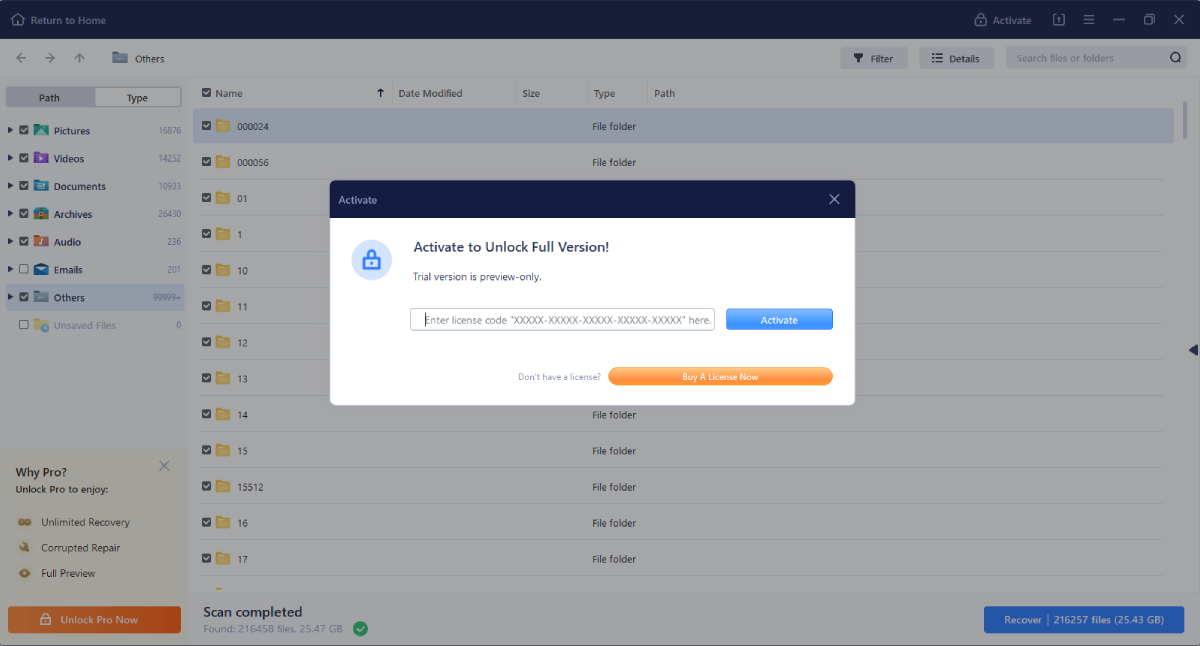This screenshot has width=1200, height=646.
Task: Toggle Name column sort arrow
Action: (x=380, y=93)
